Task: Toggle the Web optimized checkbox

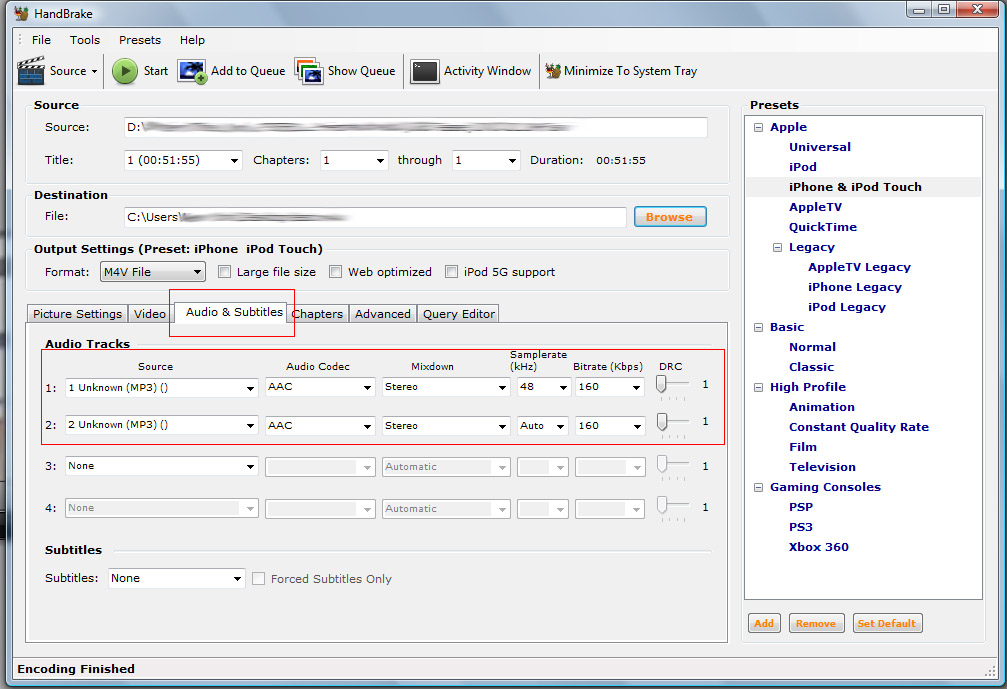Action: point(335,272)
